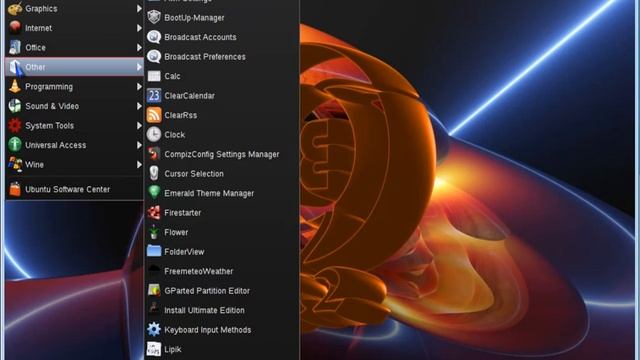Open the Broadcast Preferences entry

pyautogui.click(x=222, y=57)
